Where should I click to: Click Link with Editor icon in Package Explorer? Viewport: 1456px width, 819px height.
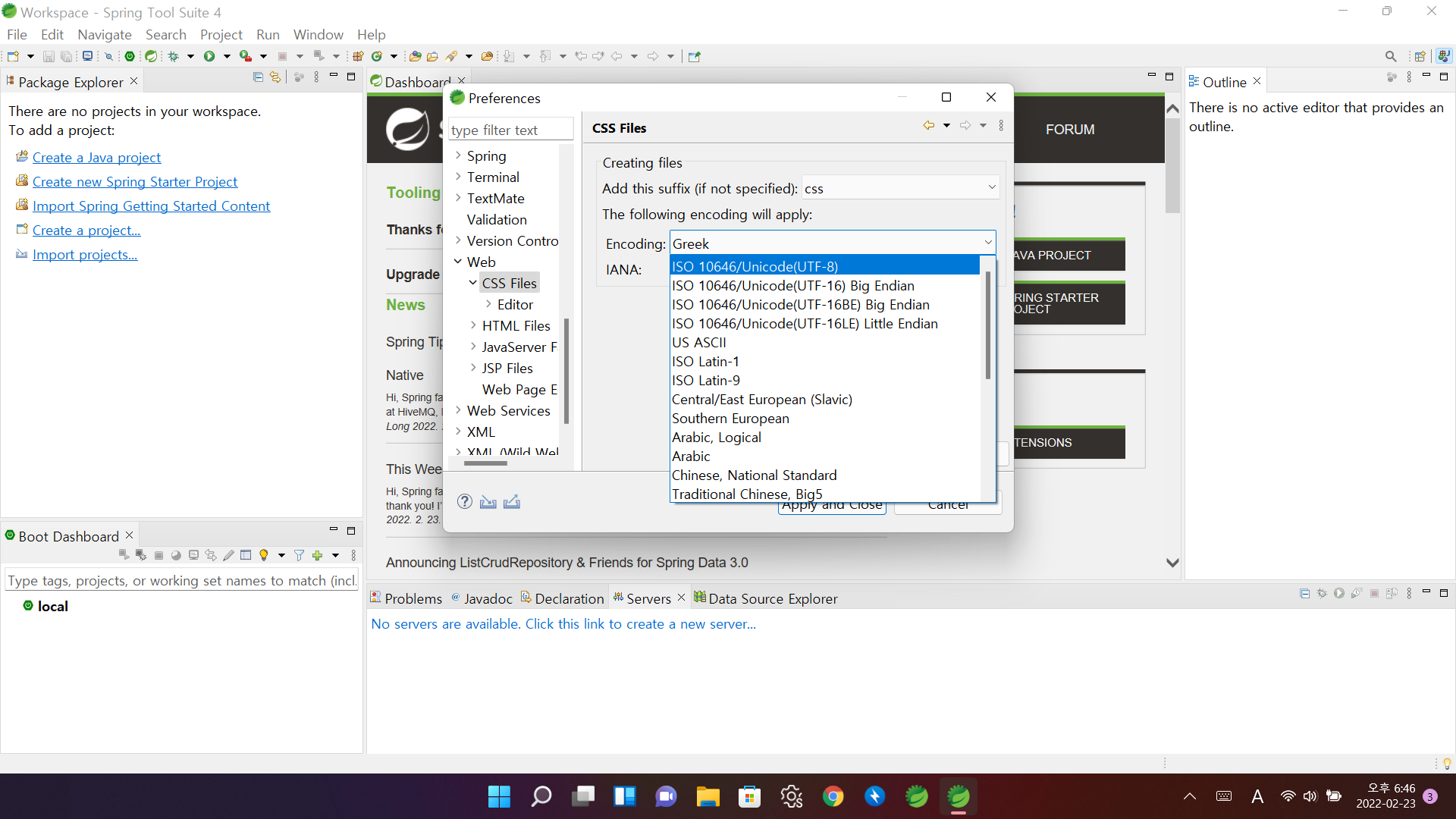[x=275, y=77]
